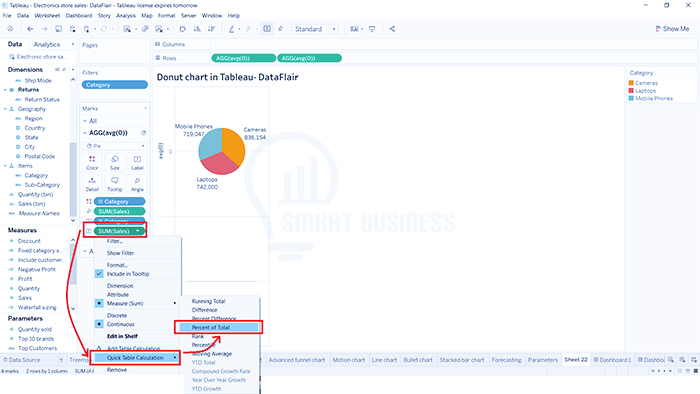The width and height of the screenshot is (700, 394).
Task: Choose Running Total calculation
Action: [208, 301]
